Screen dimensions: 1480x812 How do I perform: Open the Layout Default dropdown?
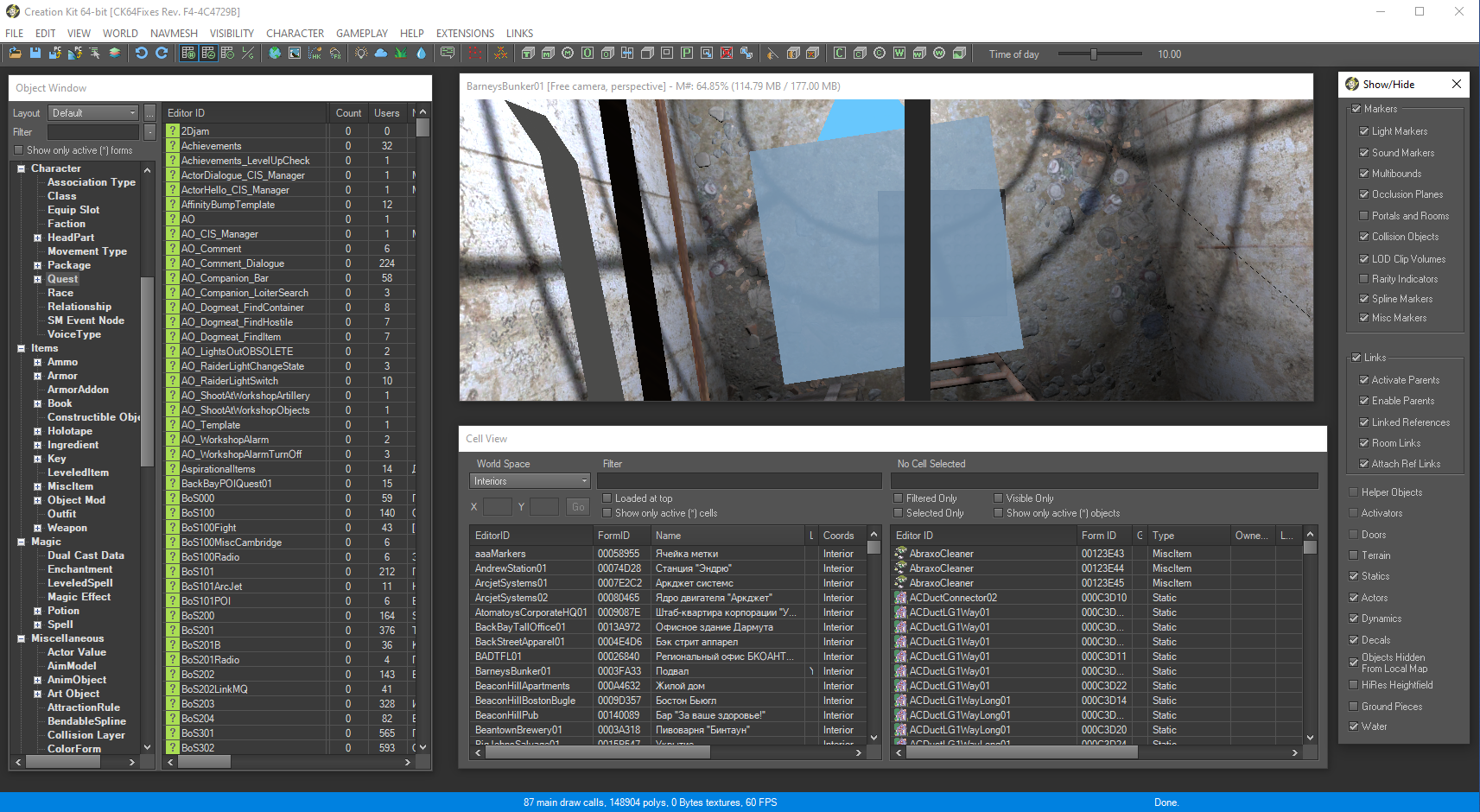[93, 113]
